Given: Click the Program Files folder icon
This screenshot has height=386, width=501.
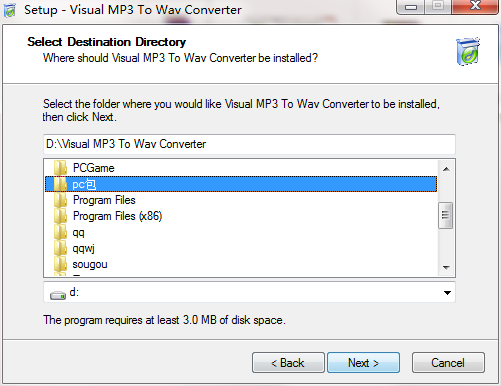Looking at the screenshot, I should pyautogui.click(x=60, y=200).
